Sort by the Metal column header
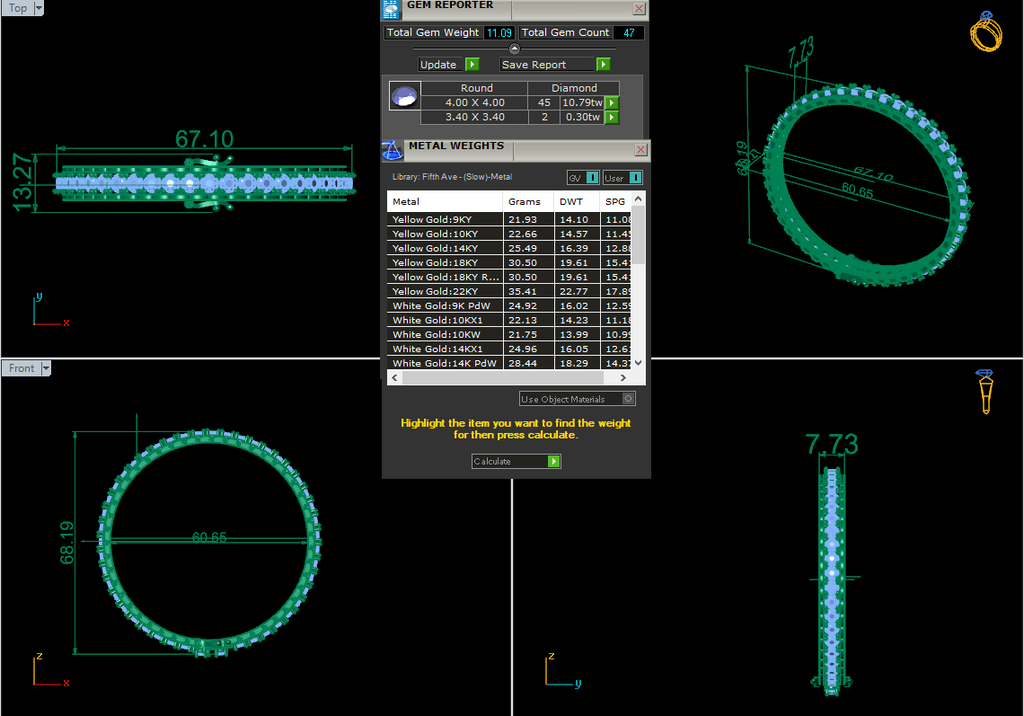 [x=444, y=201]
